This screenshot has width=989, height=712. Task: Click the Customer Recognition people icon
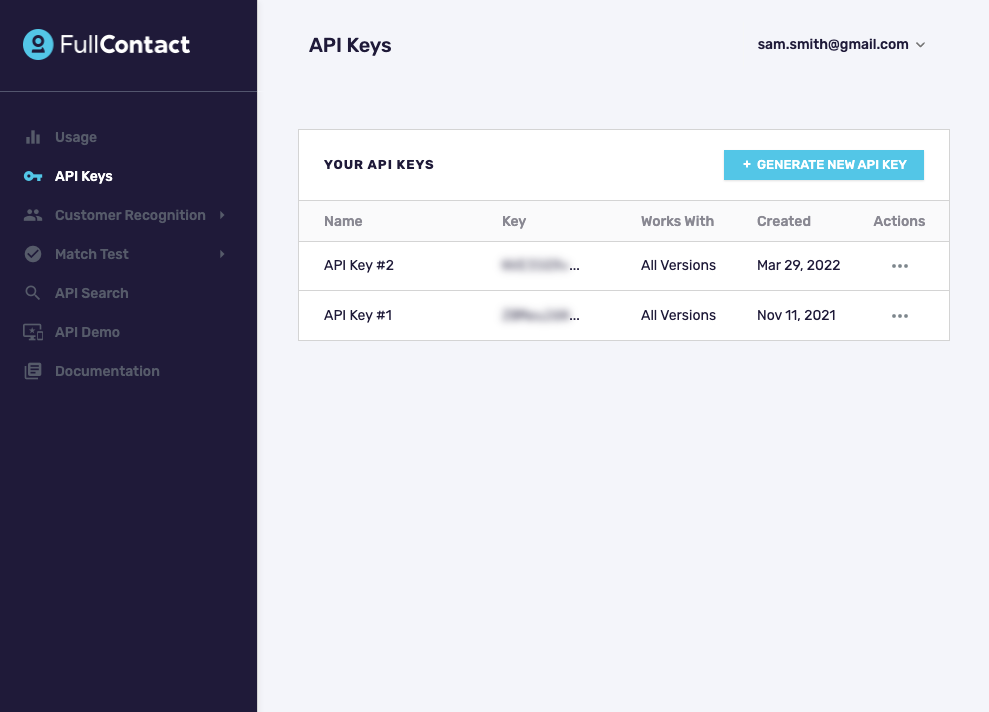click(x=33, y=215)
